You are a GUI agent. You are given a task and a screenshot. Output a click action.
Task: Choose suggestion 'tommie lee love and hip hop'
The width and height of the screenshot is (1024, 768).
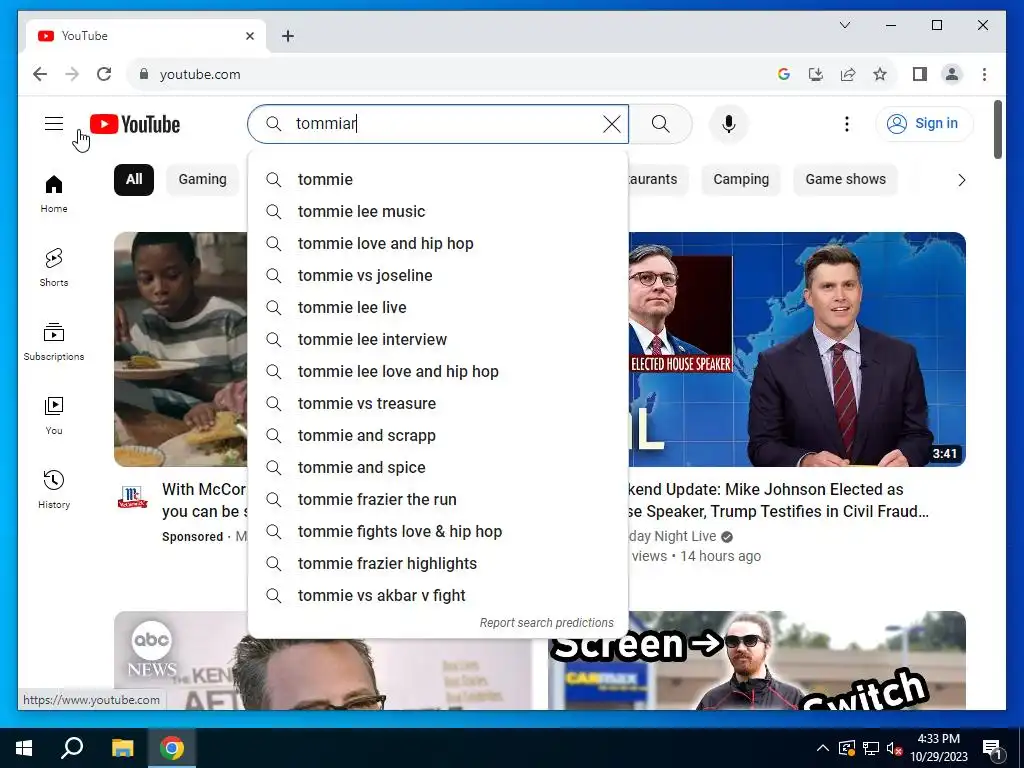[438, 372]
